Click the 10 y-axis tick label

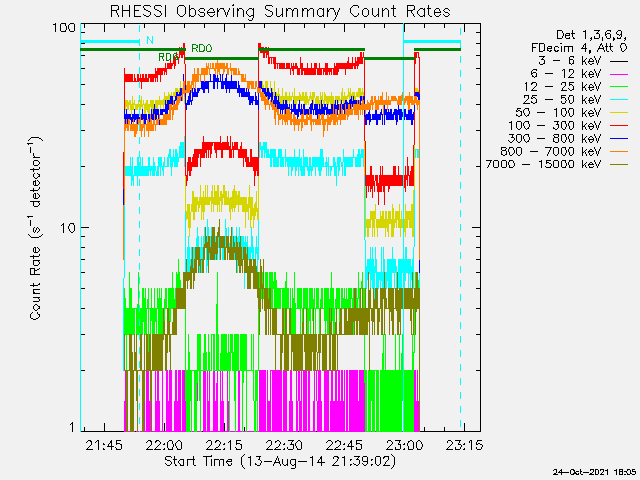(x=68, y=228)
